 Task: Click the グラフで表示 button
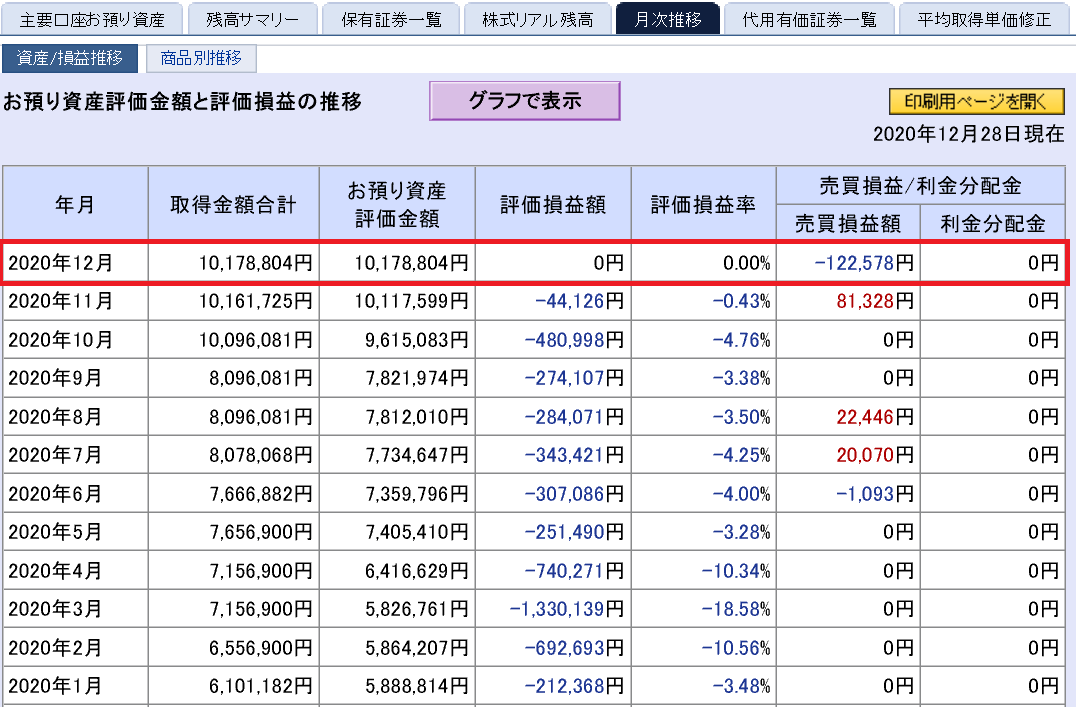point(524,100)
